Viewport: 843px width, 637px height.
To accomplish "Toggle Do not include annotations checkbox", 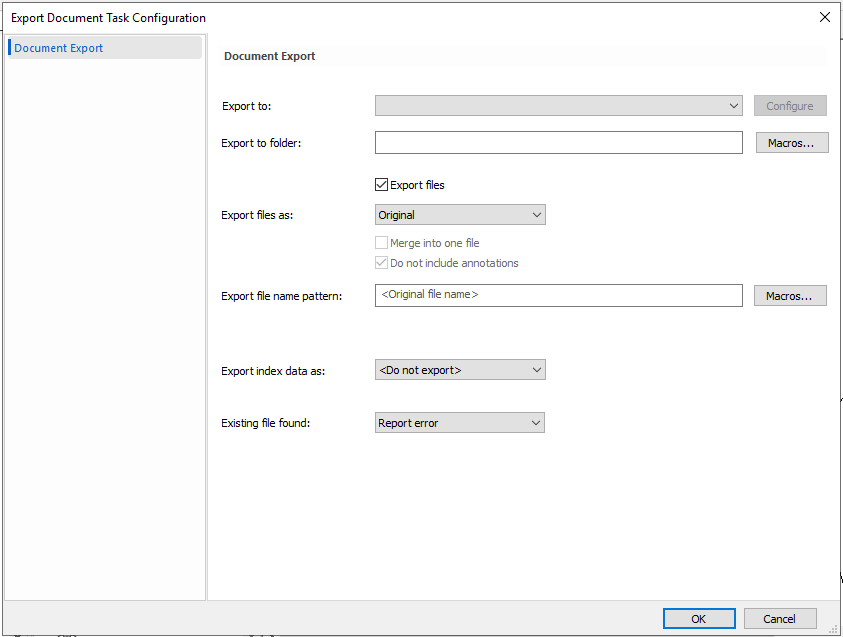I will [x=381, y=263].
